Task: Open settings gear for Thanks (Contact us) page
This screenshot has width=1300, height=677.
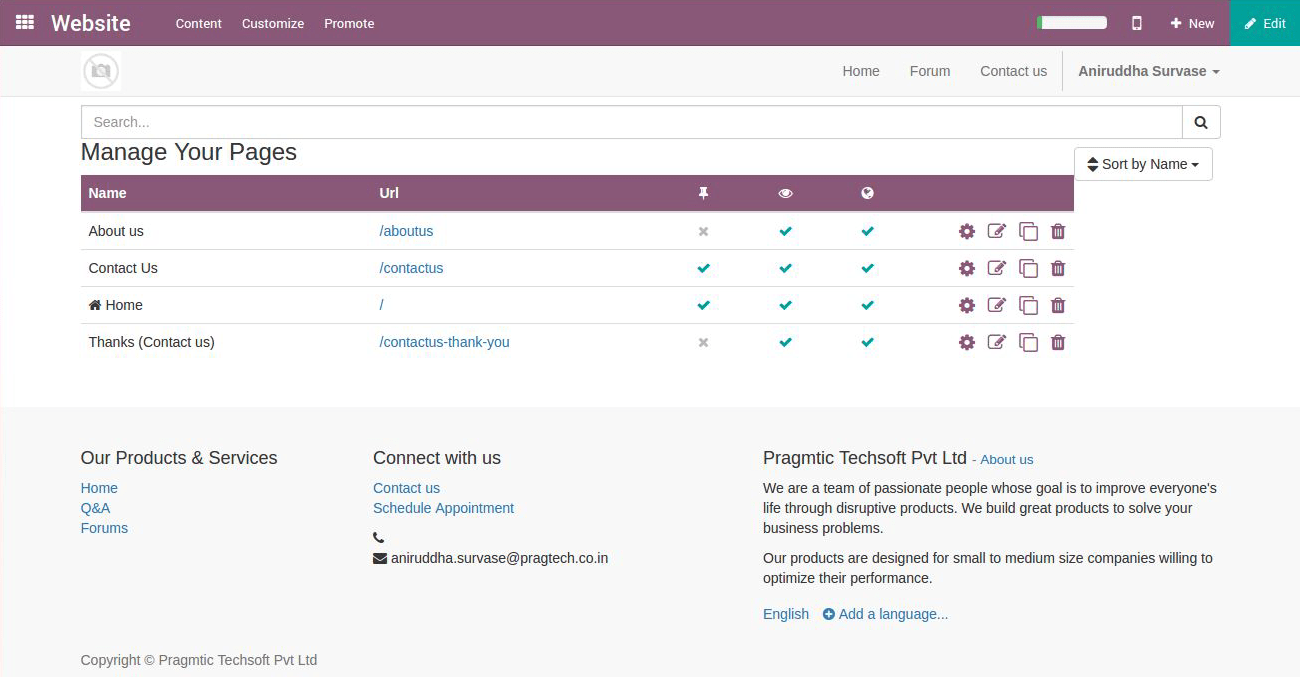Action: coord(966,342)
